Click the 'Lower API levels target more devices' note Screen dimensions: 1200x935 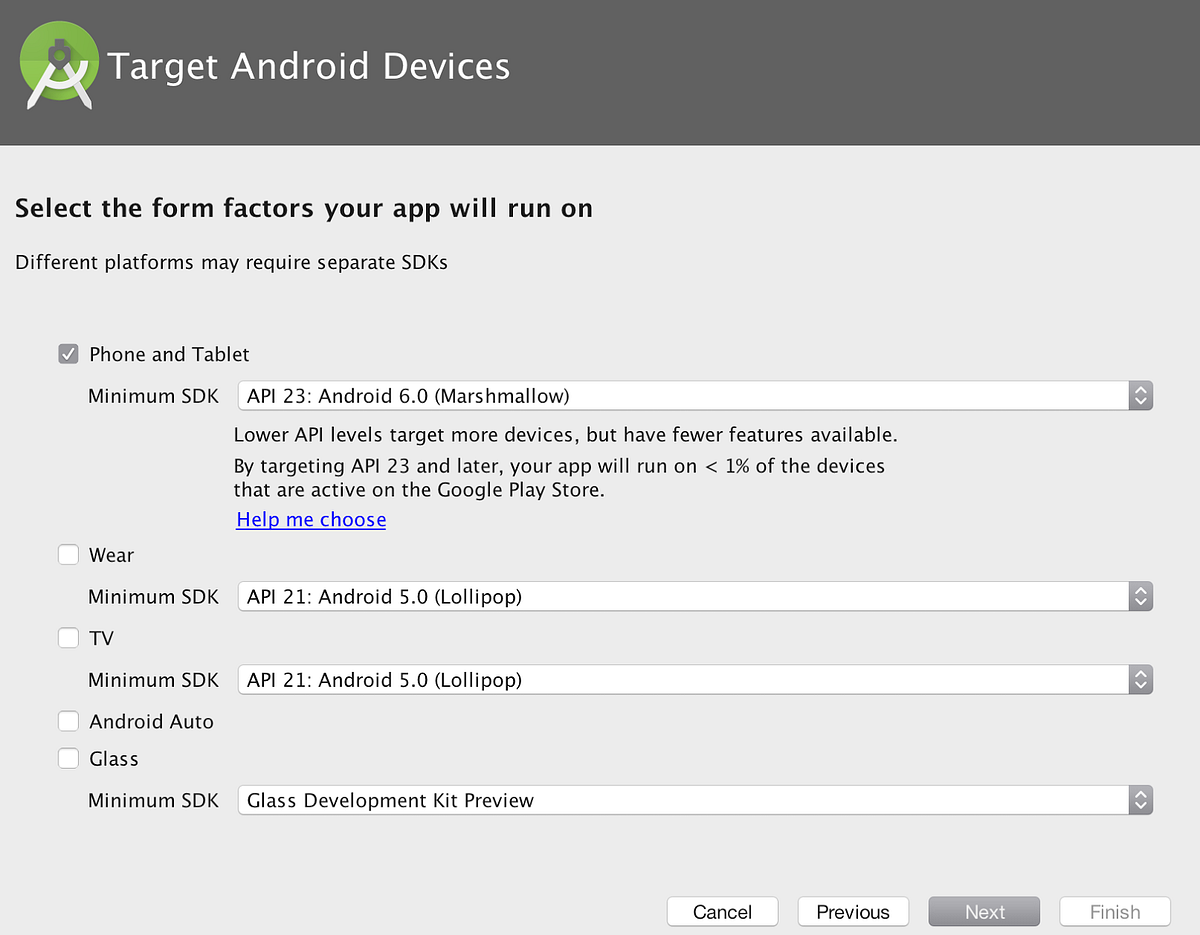coord(566,435)
